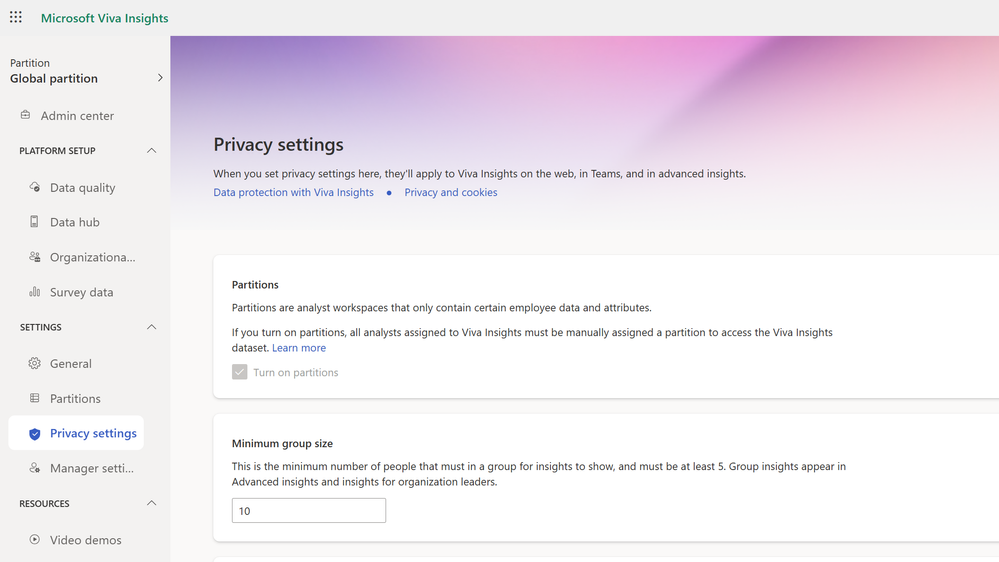Click the Survey data chart icon
The width and height of the screenshot is (999, 562).
point(34,292)
